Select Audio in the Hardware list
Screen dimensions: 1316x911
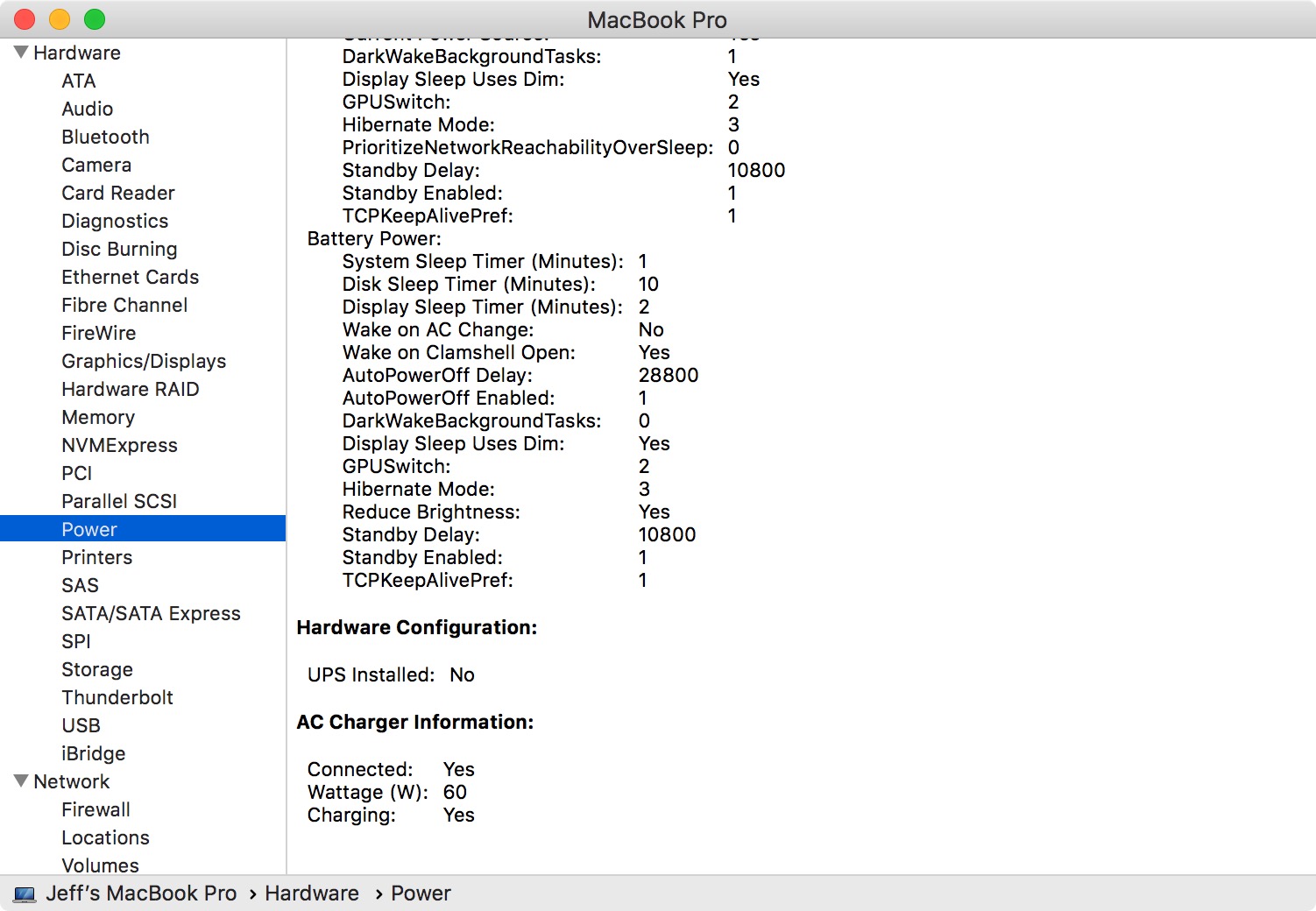click(x=87, y=109)
